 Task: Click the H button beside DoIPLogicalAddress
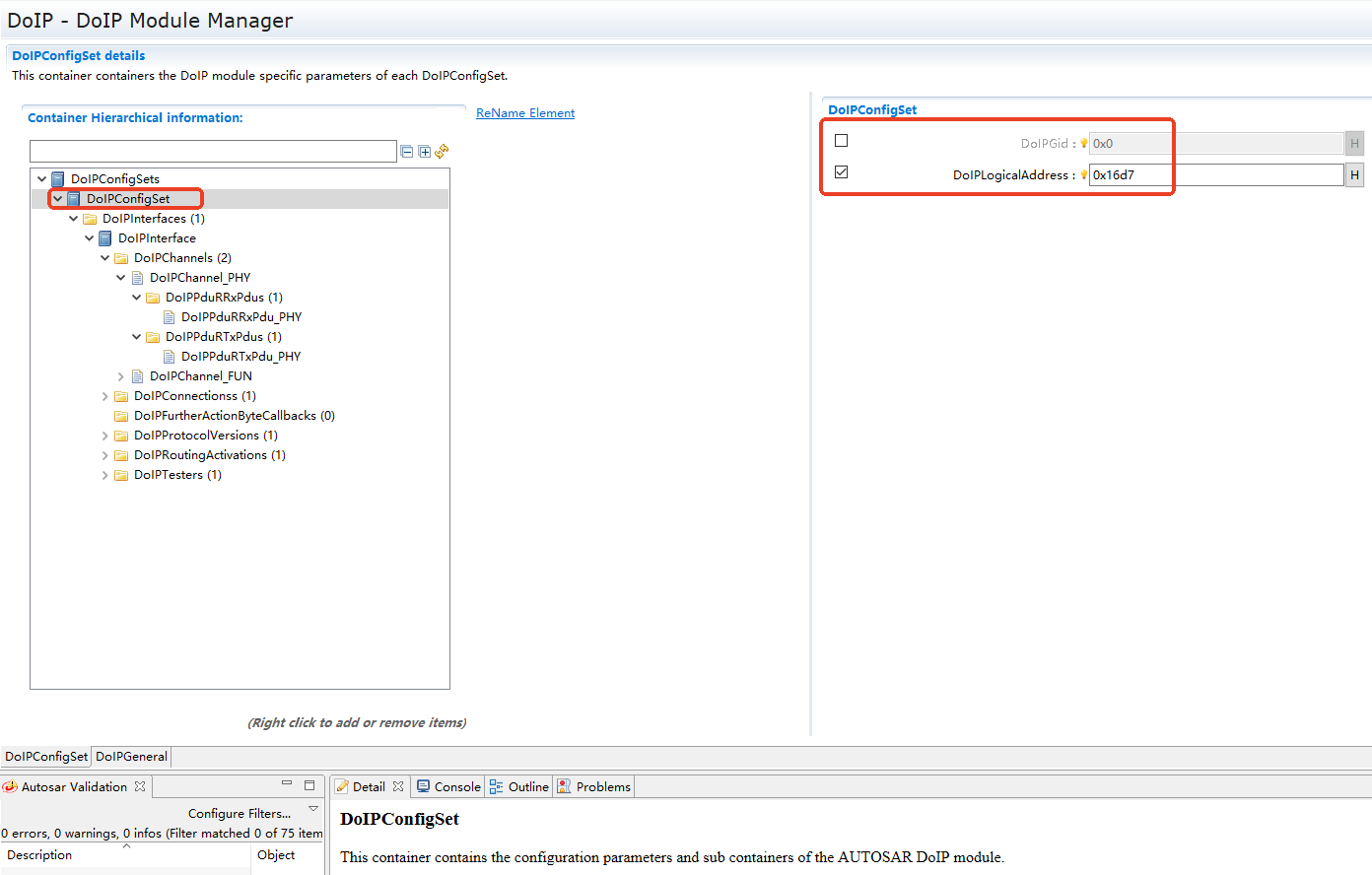coord(1354,175)
